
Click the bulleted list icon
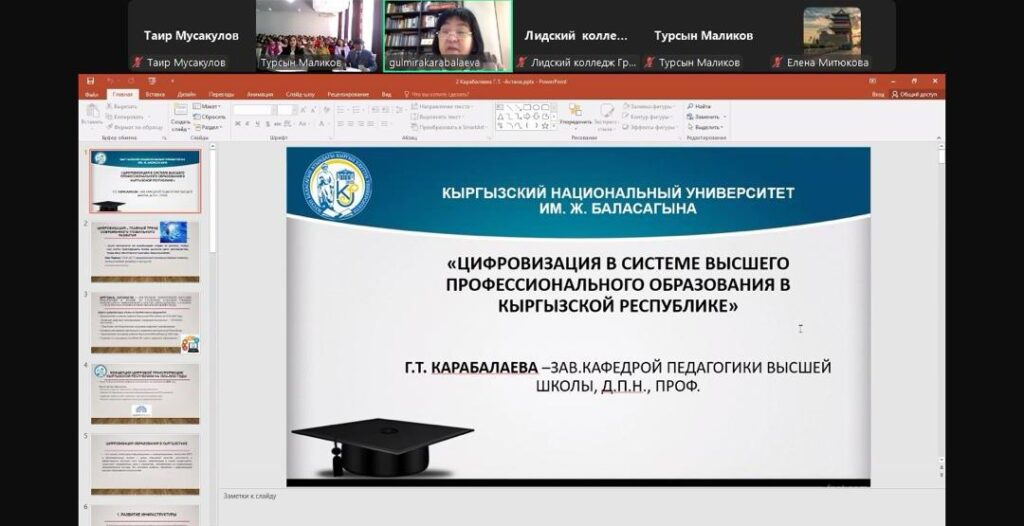coord(340,109)
